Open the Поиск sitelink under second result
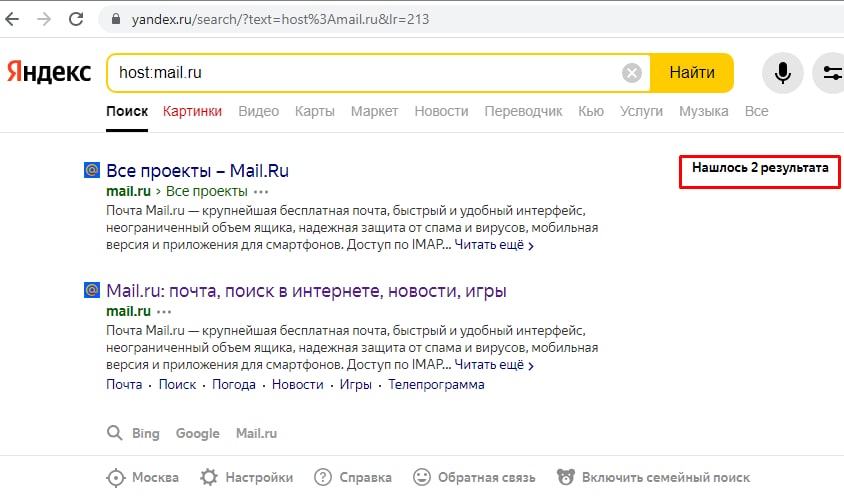Image resolution: width=844 pixels, height=504 pixels. pyautogui.click(x=177, y=384)
